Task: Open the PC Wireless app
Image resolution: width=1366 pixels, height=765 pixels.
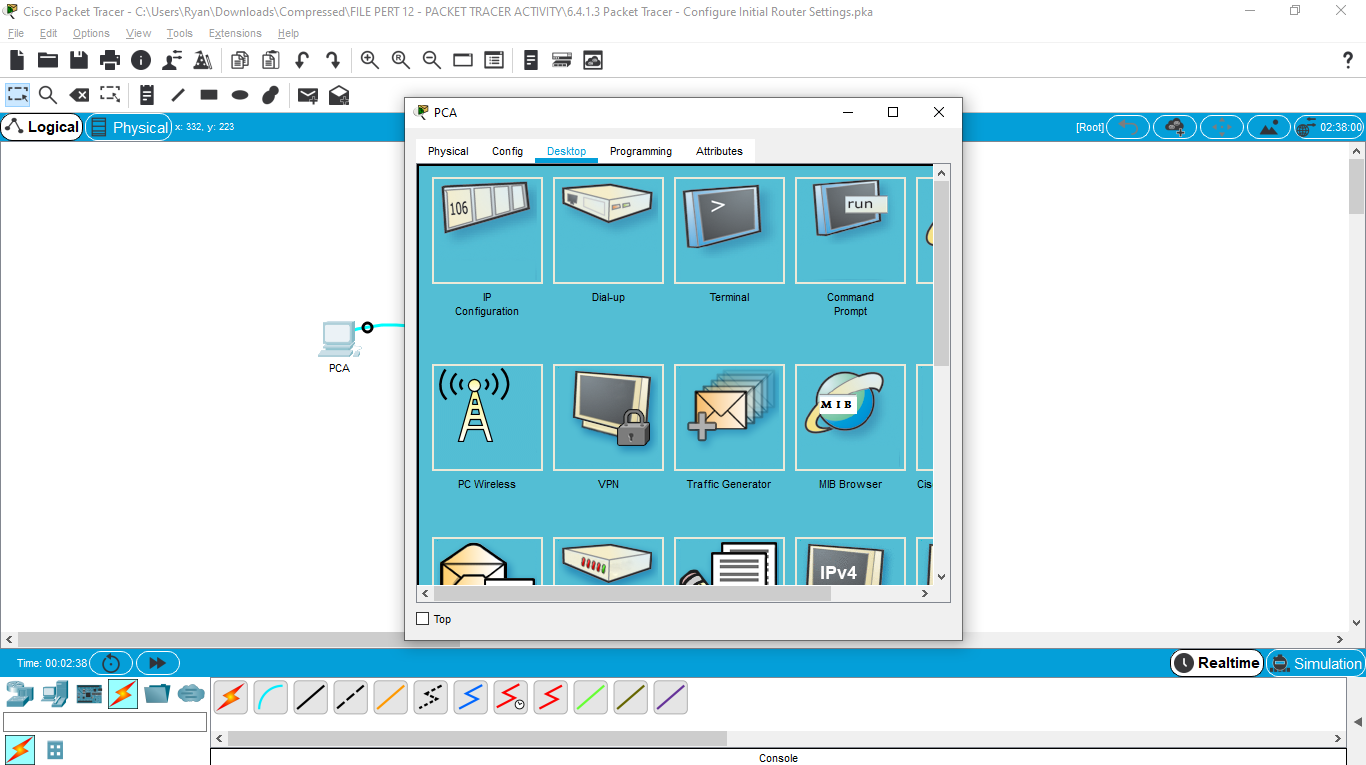Action: click(487, 417)
